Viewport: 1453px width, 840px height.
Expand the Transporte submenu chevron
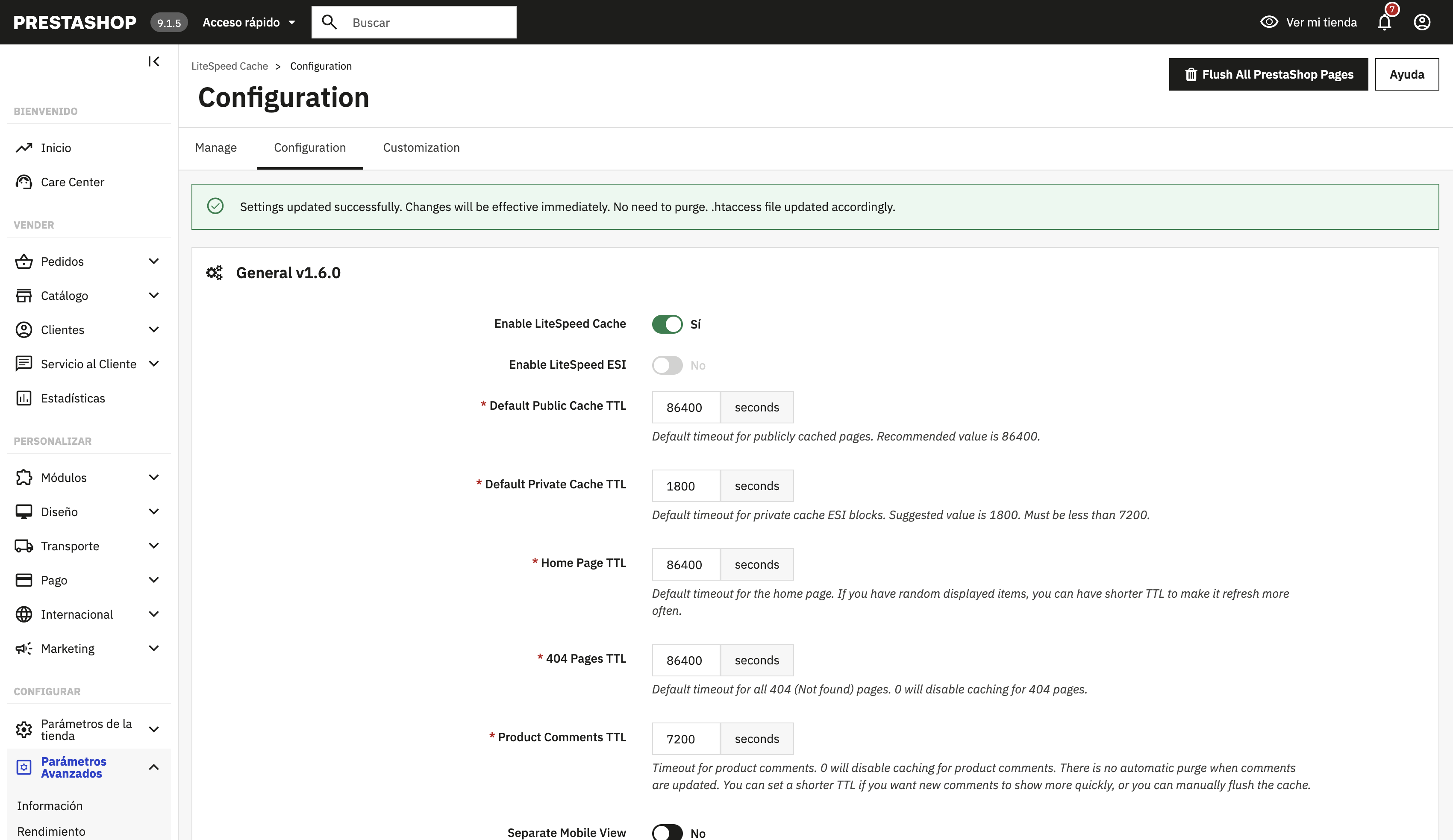pyautogui.click(x=153, y=546)
